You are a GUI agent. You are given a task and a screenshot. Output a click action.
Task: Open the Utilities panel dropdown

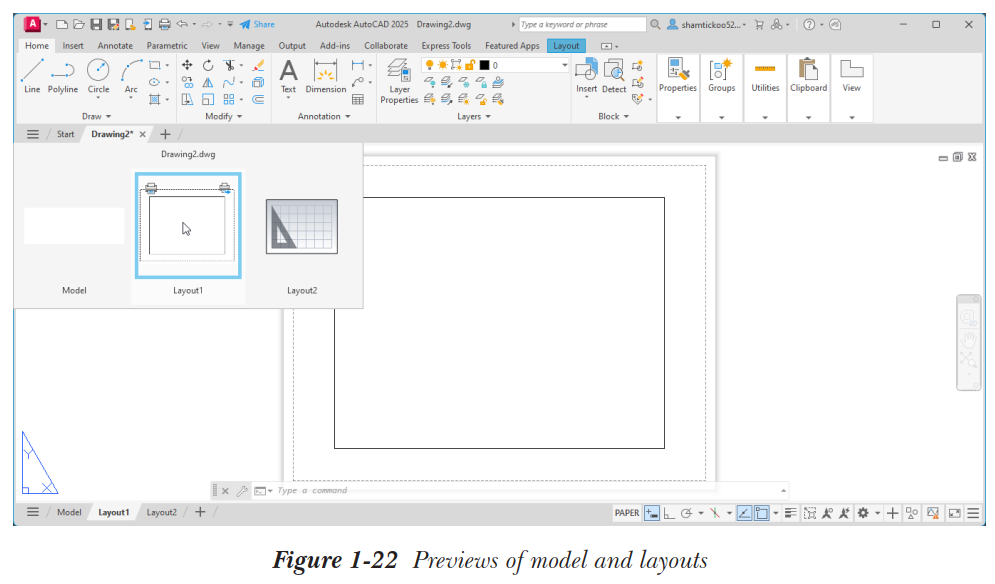765,117
